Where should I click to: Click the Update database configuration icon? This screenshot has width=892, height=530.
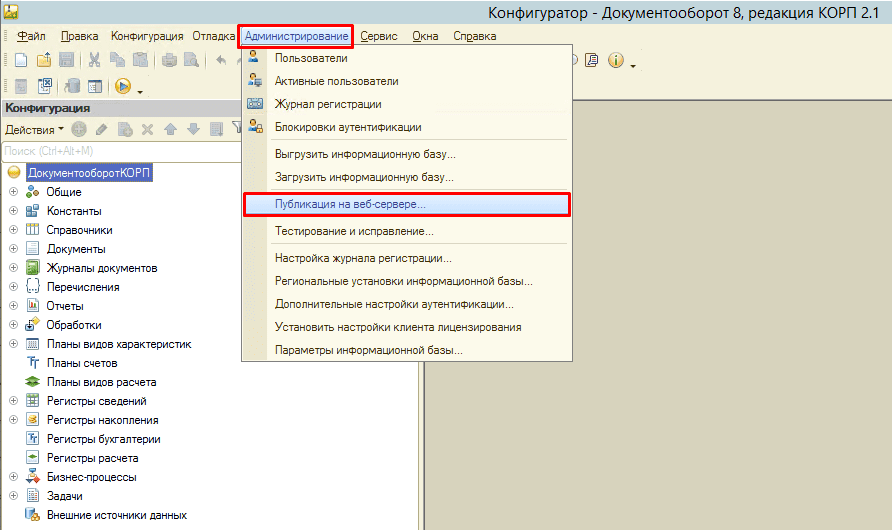point(72,86)
